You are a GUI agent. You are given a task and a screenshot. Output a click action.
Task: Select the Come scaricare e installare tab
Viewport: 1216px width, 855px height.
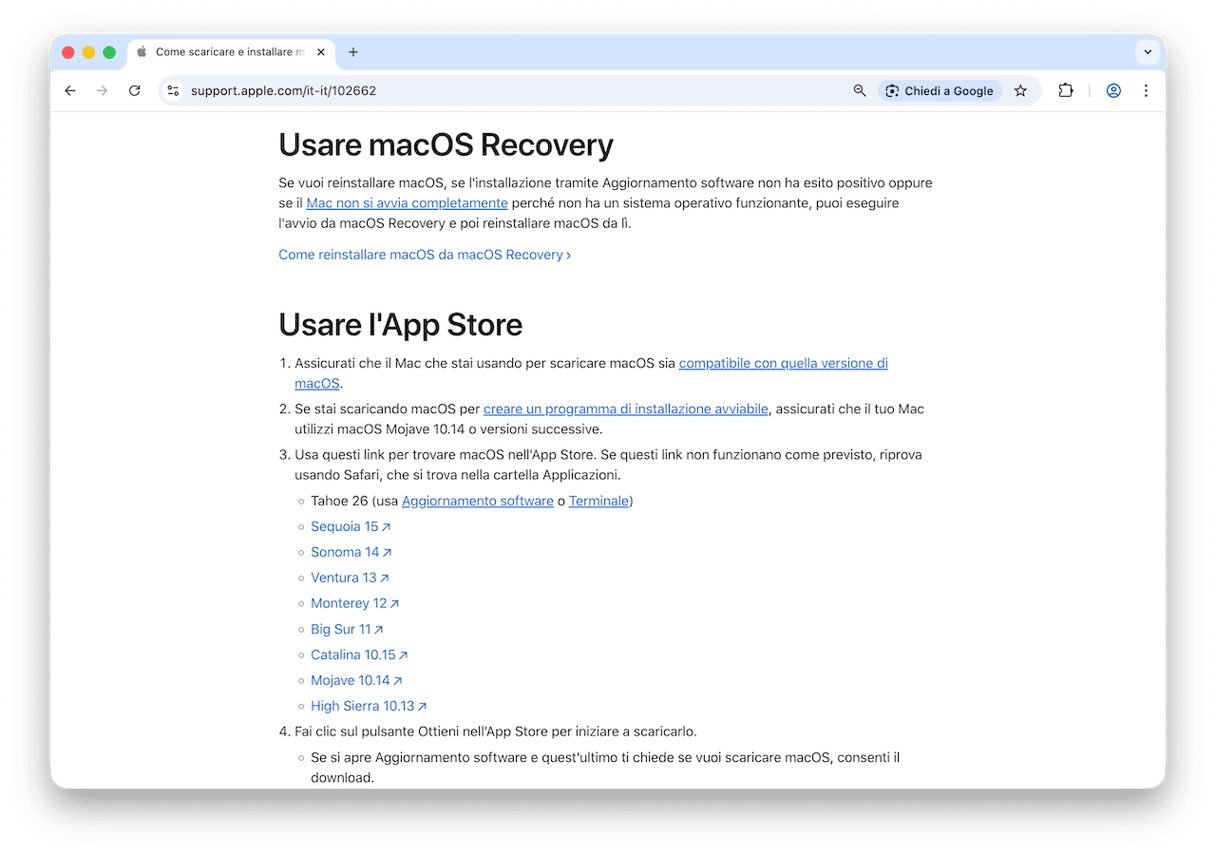[x=230, y=52]
